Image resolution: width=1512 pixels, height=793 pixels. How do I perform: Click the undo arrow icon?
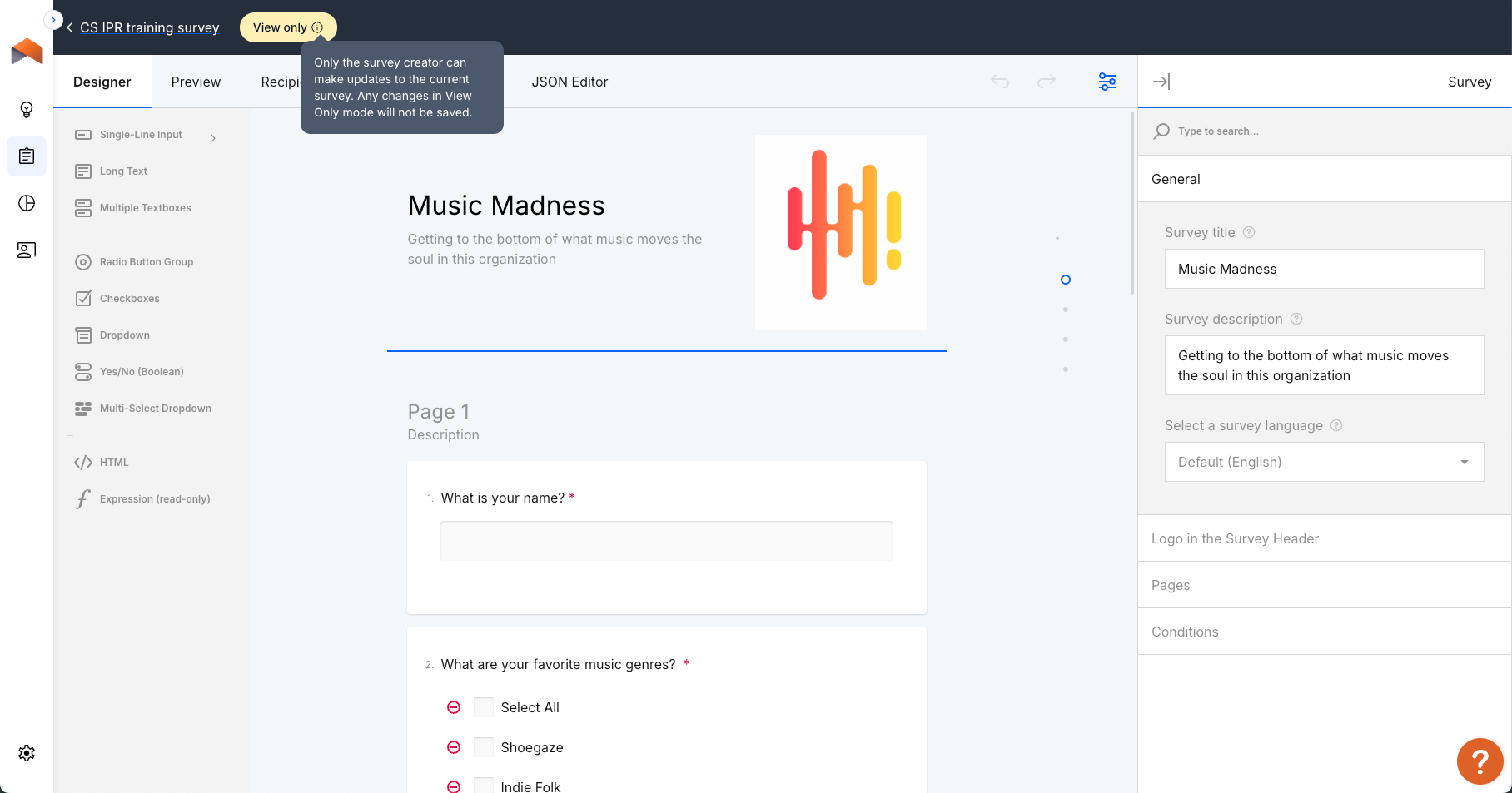pos(1000,81)
